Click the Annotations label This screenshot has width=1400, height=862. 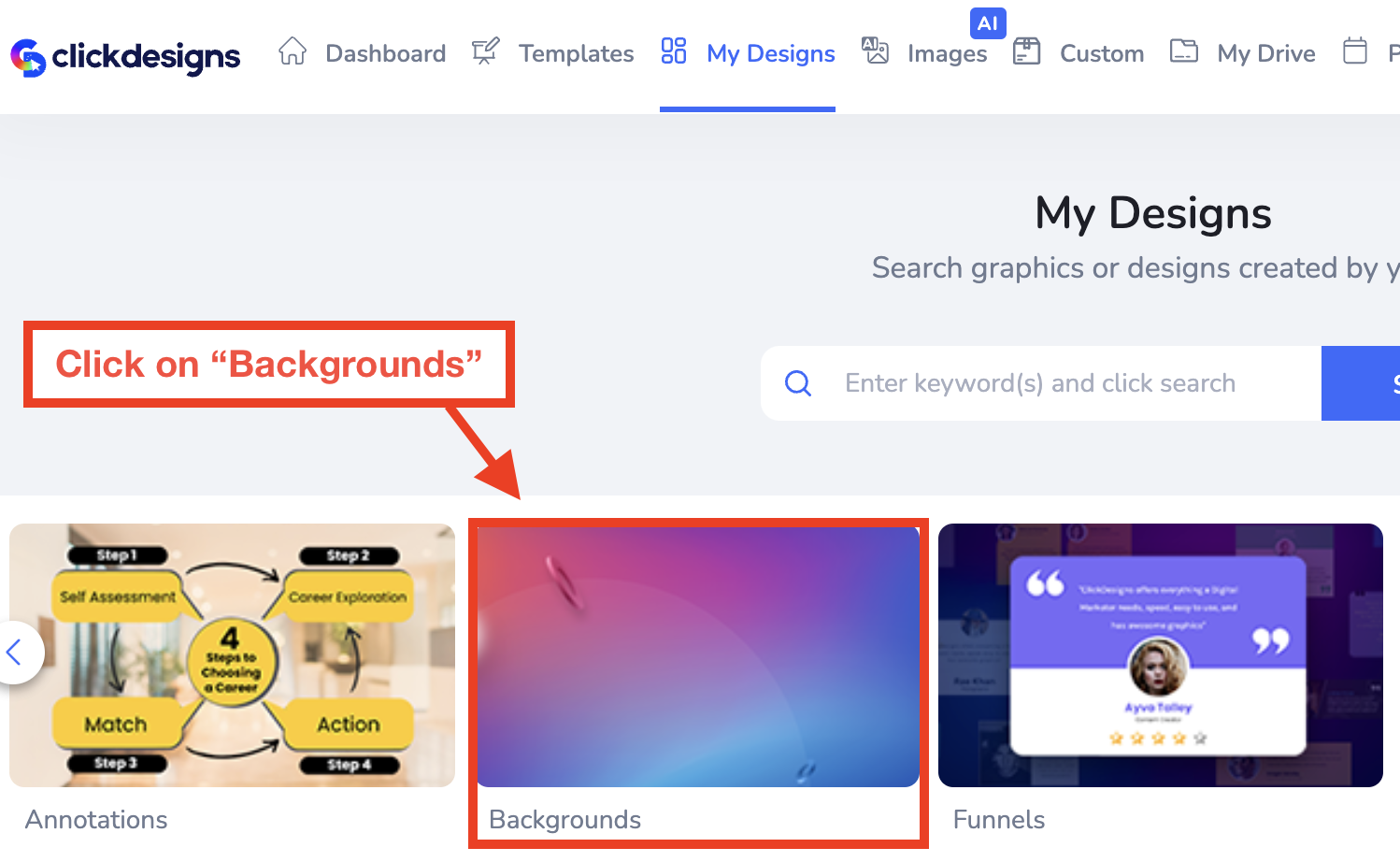click(96, 820)
